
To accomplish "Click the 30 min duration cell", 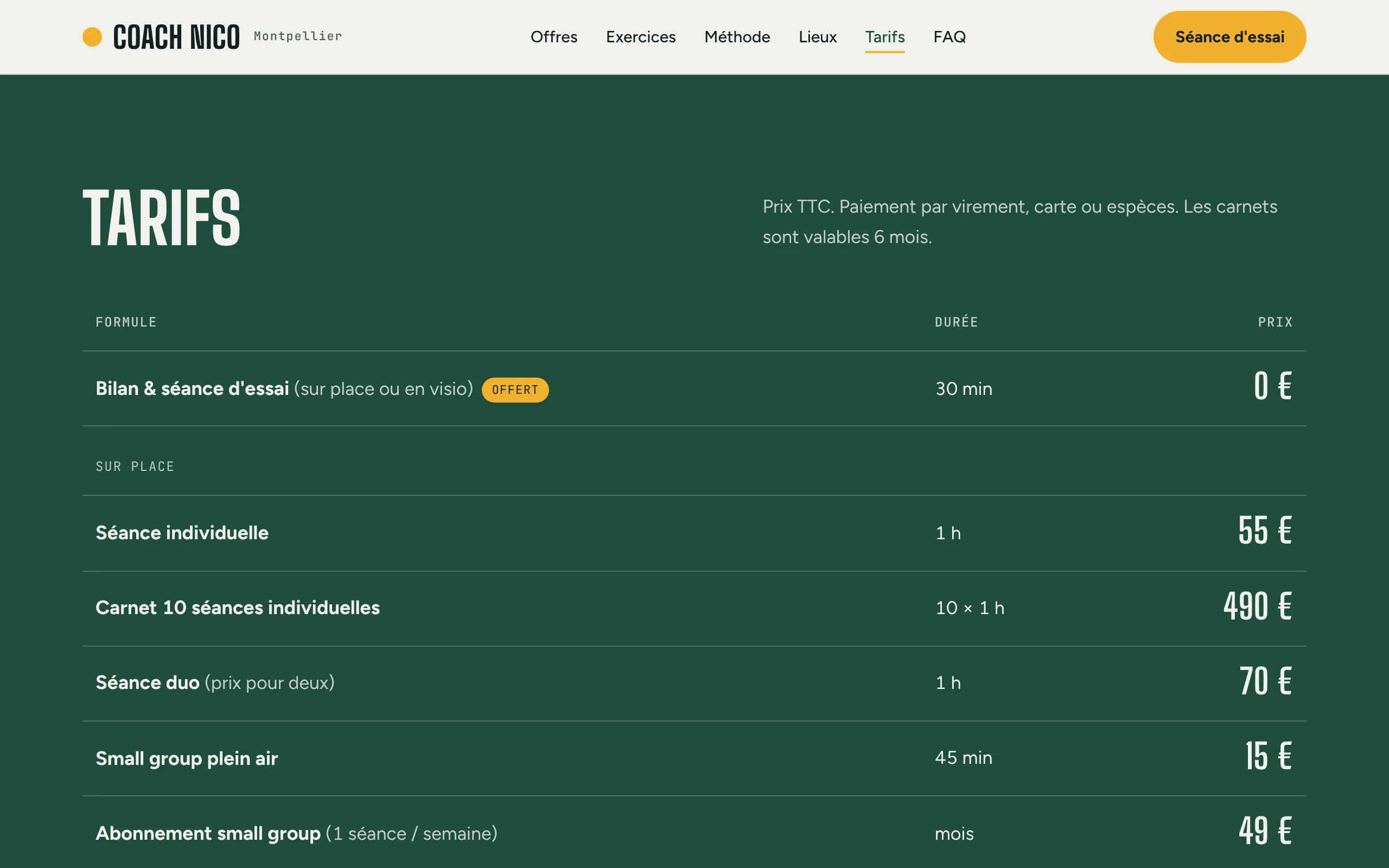I will [964, 388].
